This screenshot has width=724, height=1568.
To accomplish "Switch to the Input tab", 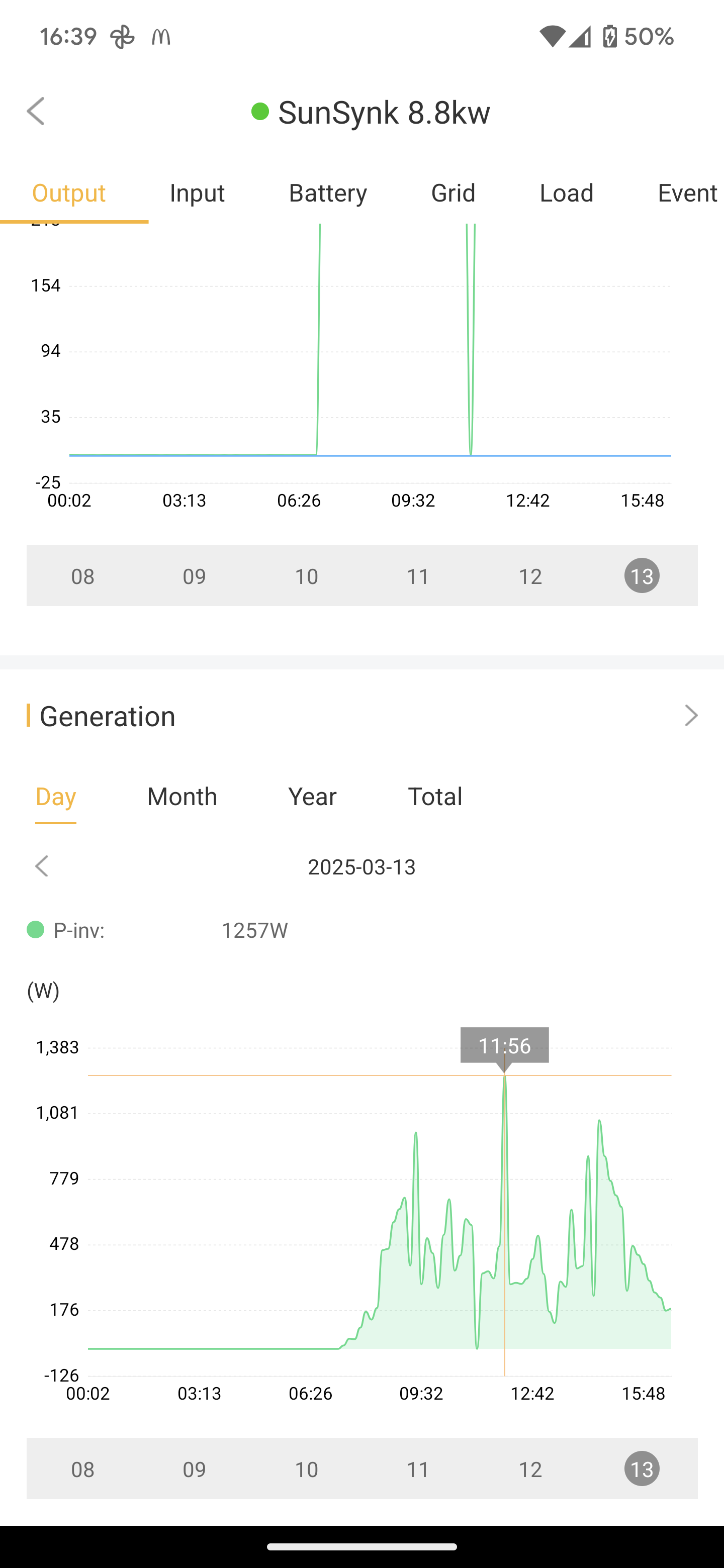I will 197,193.
